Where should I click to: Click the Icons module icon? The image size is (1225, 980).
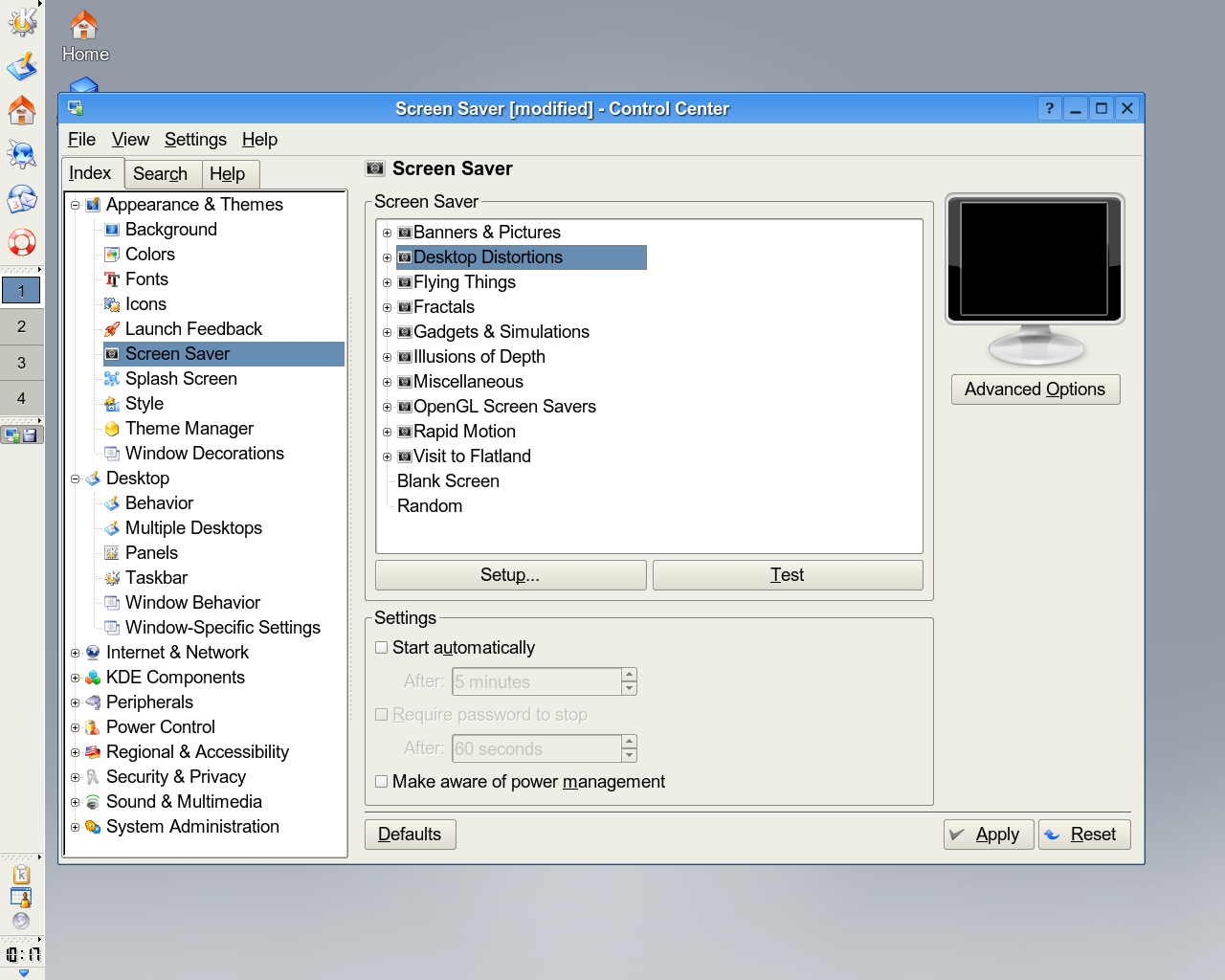(x=112, y=304)
